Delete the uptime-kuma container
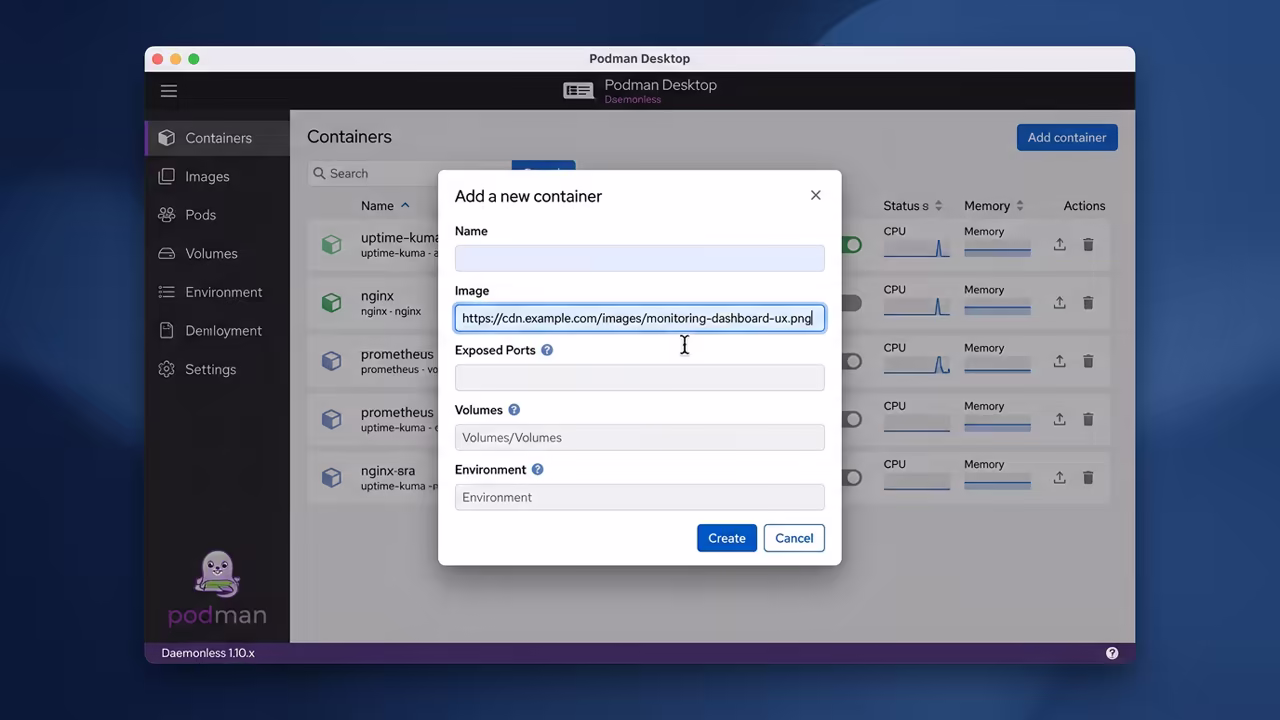The width and height of the screenshot is (1280, 720). click(x=1088, y=244)
